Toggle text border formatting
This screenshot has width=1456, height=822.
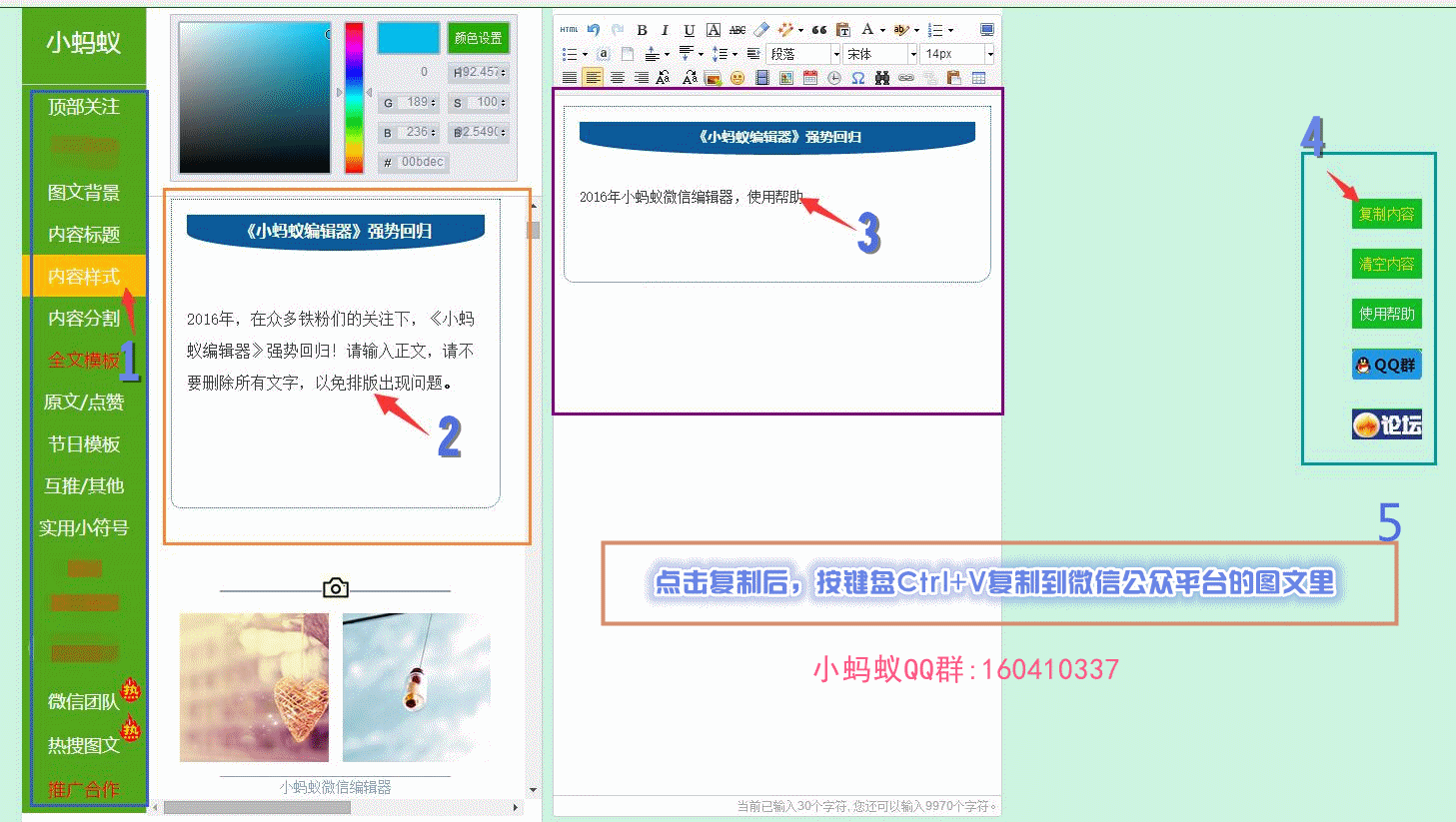pos(714,30)
